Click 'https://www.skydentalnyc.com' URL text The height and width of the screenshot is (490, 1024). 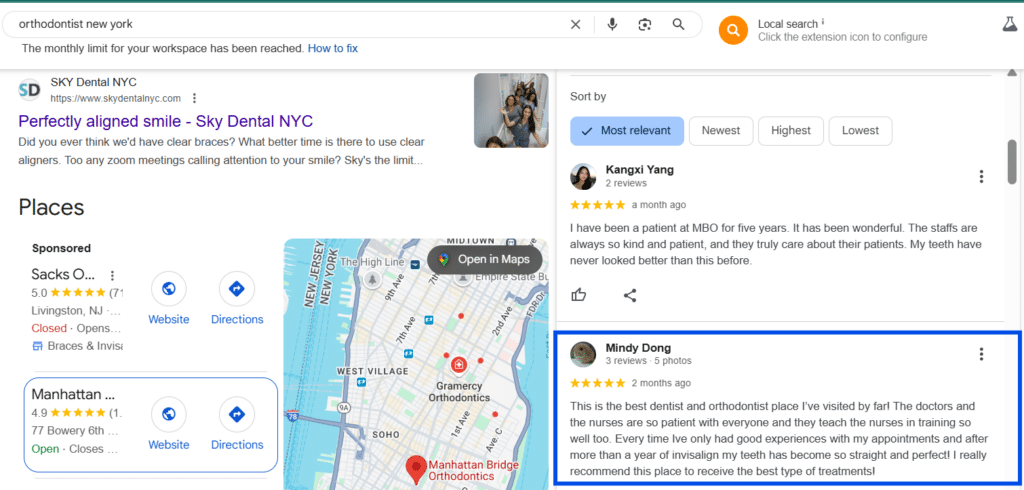116,99
